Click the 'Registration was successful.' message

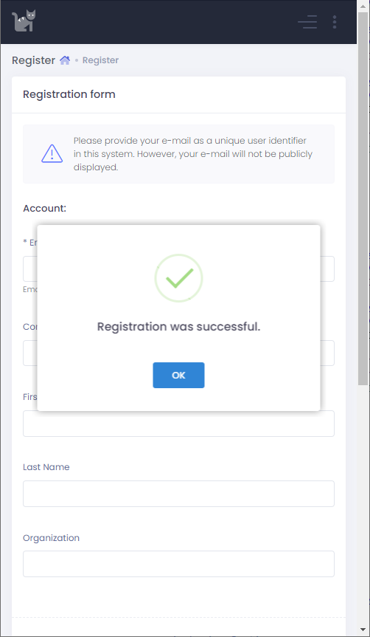tap(178, 327)
